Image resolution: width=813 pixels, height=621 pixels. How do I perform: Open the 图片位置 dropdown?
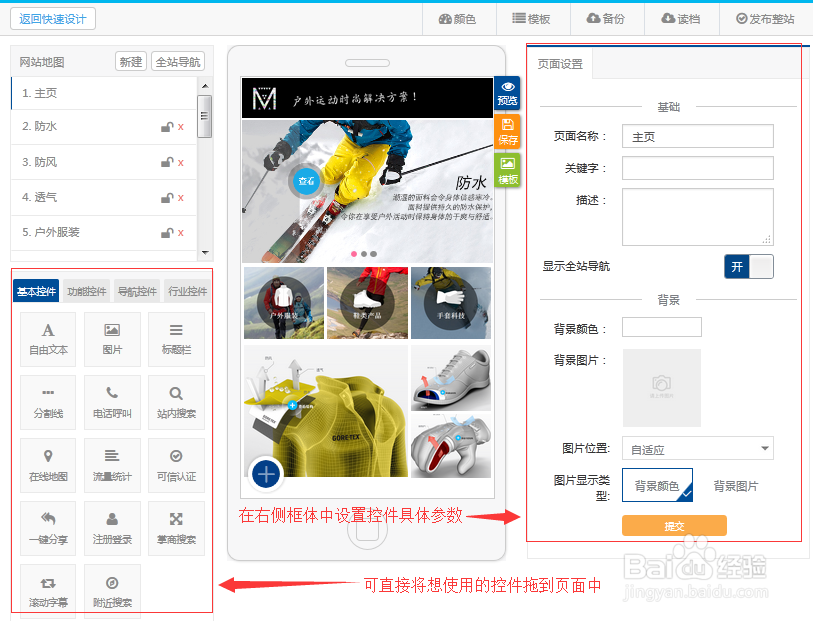tap(698, 448)
